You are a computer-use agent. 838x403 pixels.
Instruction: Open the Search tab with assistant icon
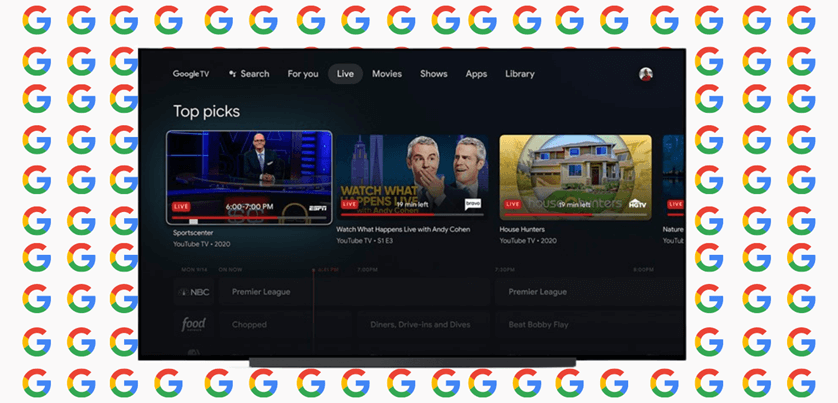click(249, 74)
